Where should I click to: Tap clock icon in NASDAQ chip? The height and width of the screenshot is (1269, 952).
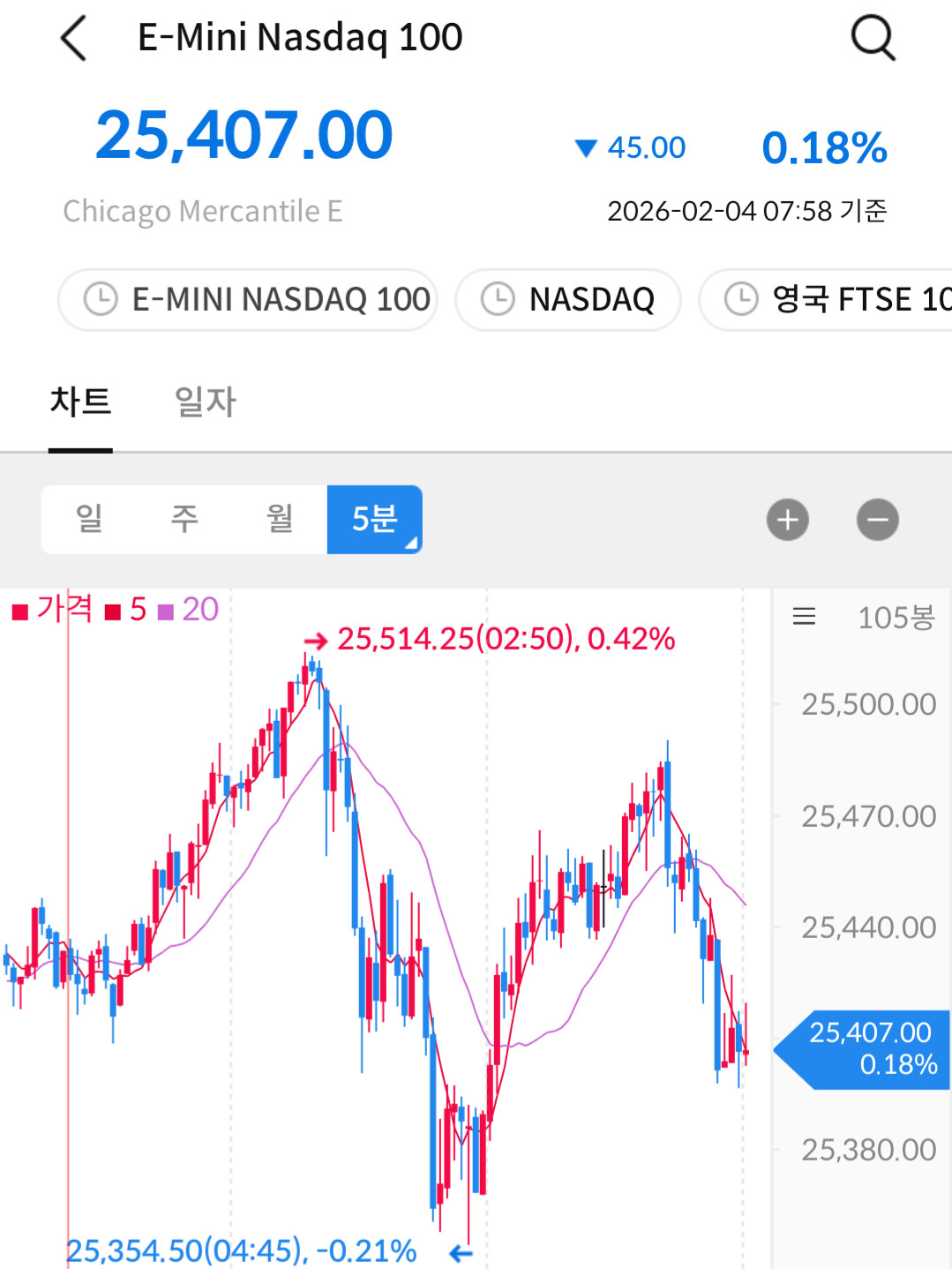click(x=498, y=299)
